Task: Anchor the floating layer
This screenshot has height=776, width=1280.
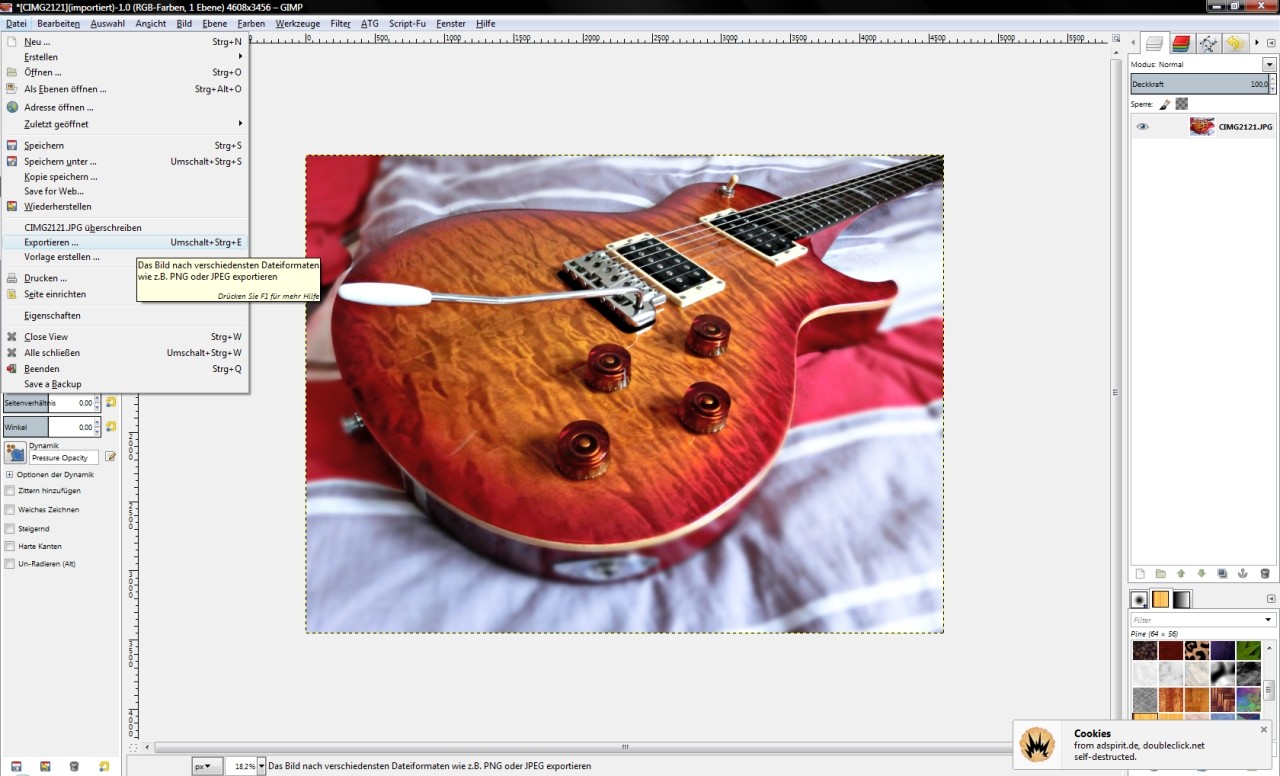Action: 1243,574
